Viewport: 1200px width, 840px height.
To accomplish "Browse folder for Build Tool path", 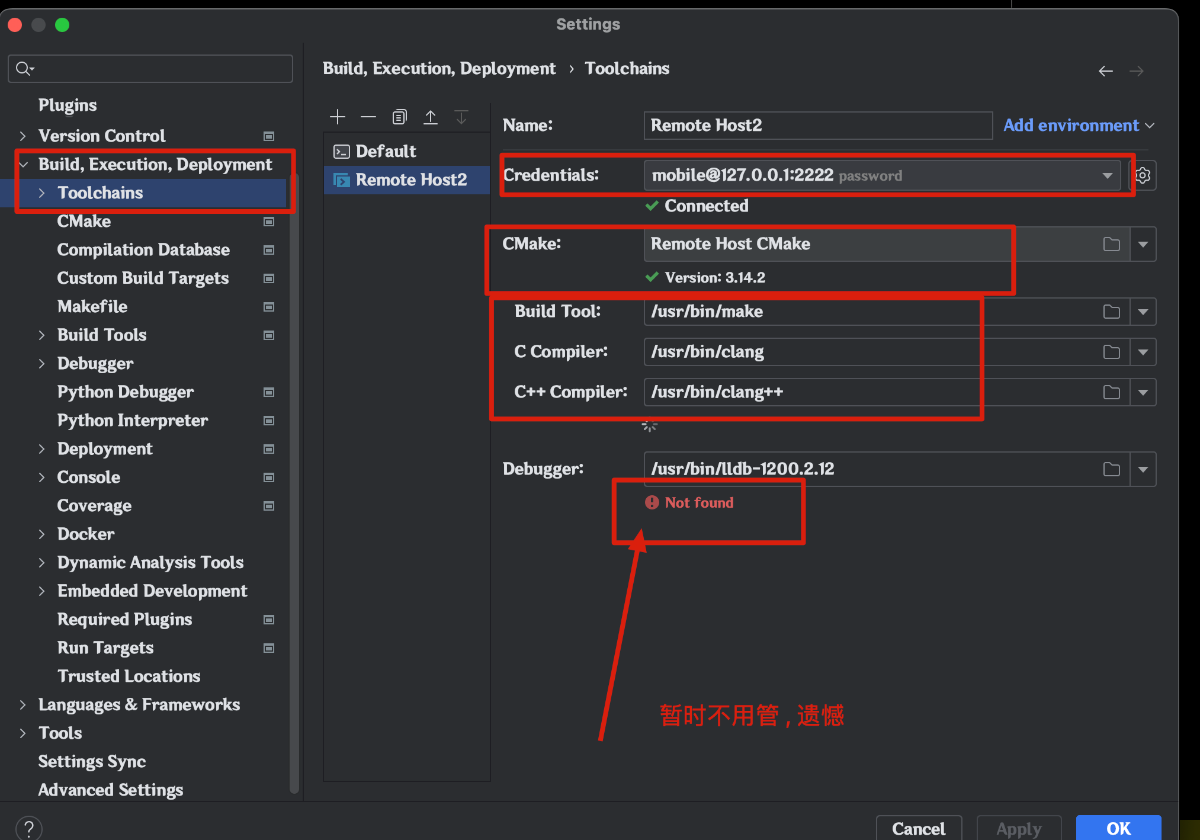I will 1111,312.
